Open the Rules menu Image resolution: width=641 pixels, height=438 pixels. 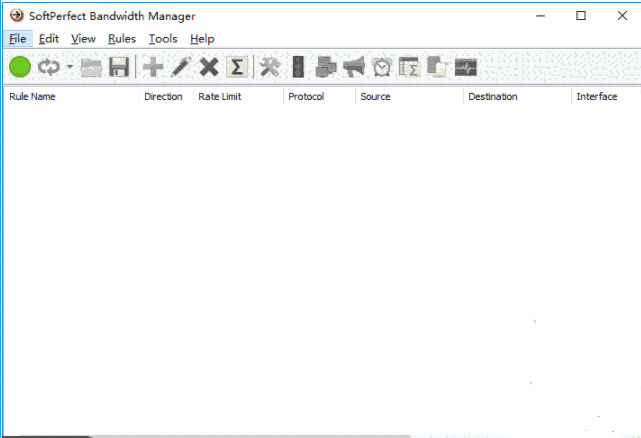pos(122,39)
